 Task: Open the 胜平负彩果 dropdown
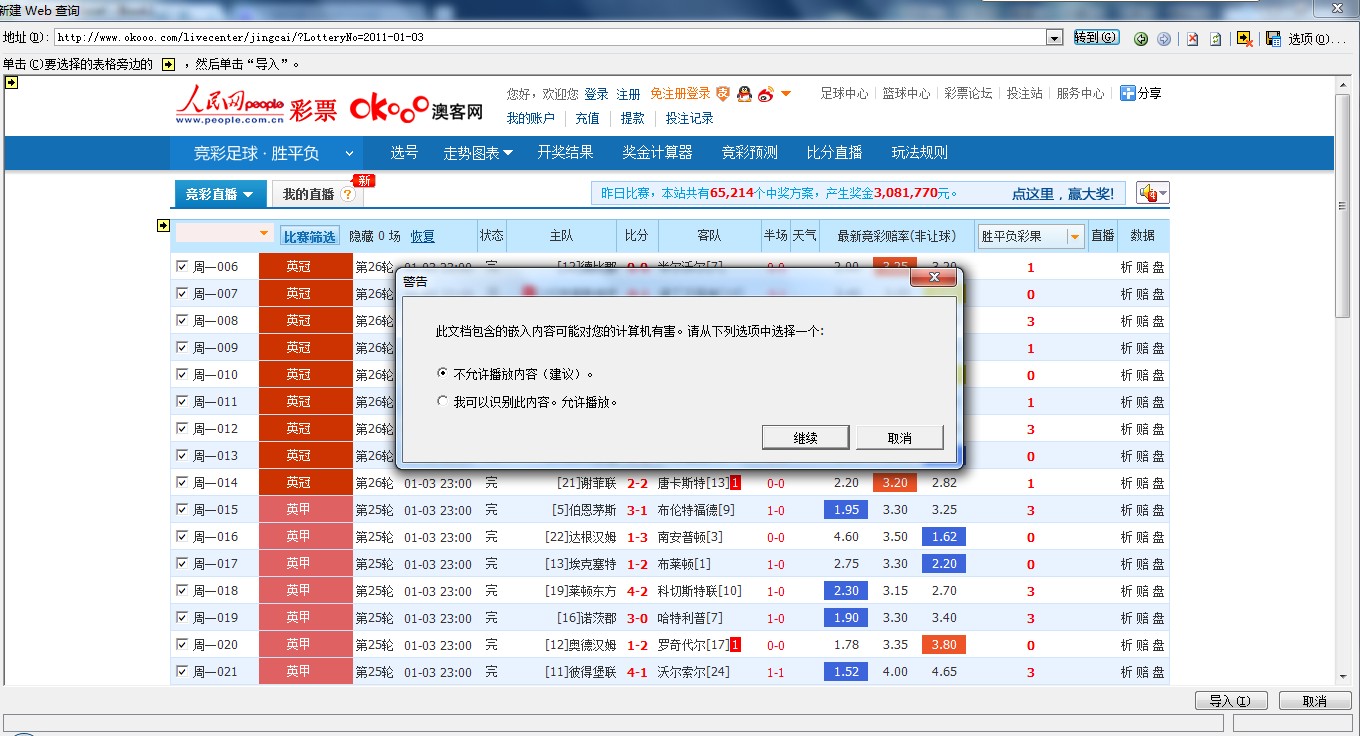tap(1075, 236)
